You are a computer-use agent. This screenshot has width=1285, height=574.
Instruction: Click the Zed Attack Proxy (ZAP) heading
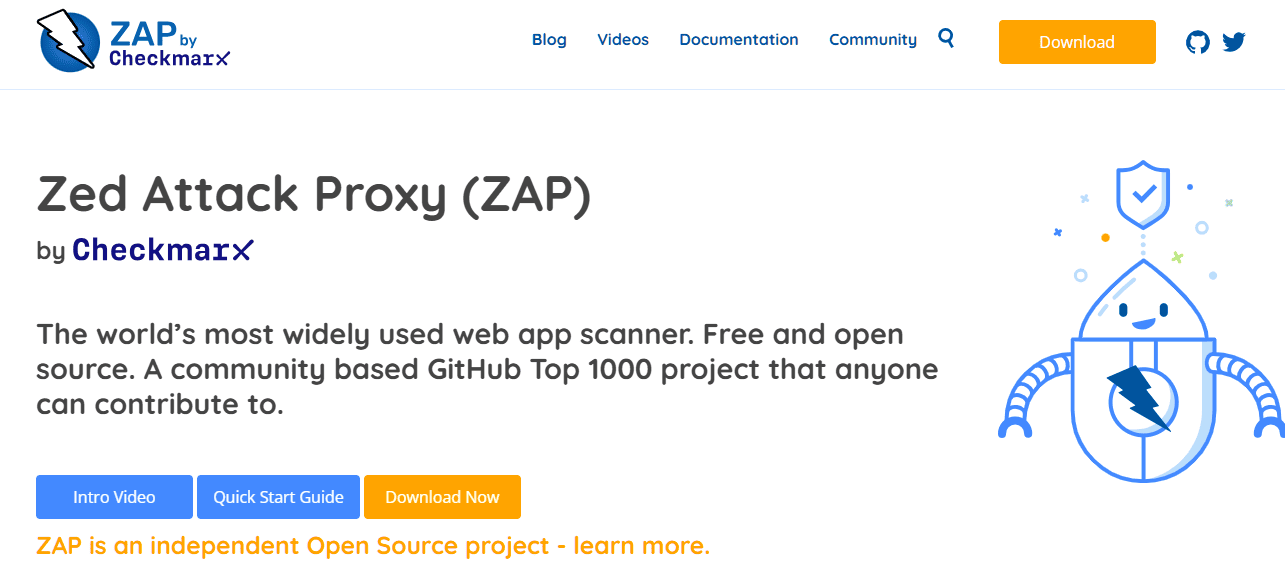pos(314,195)
